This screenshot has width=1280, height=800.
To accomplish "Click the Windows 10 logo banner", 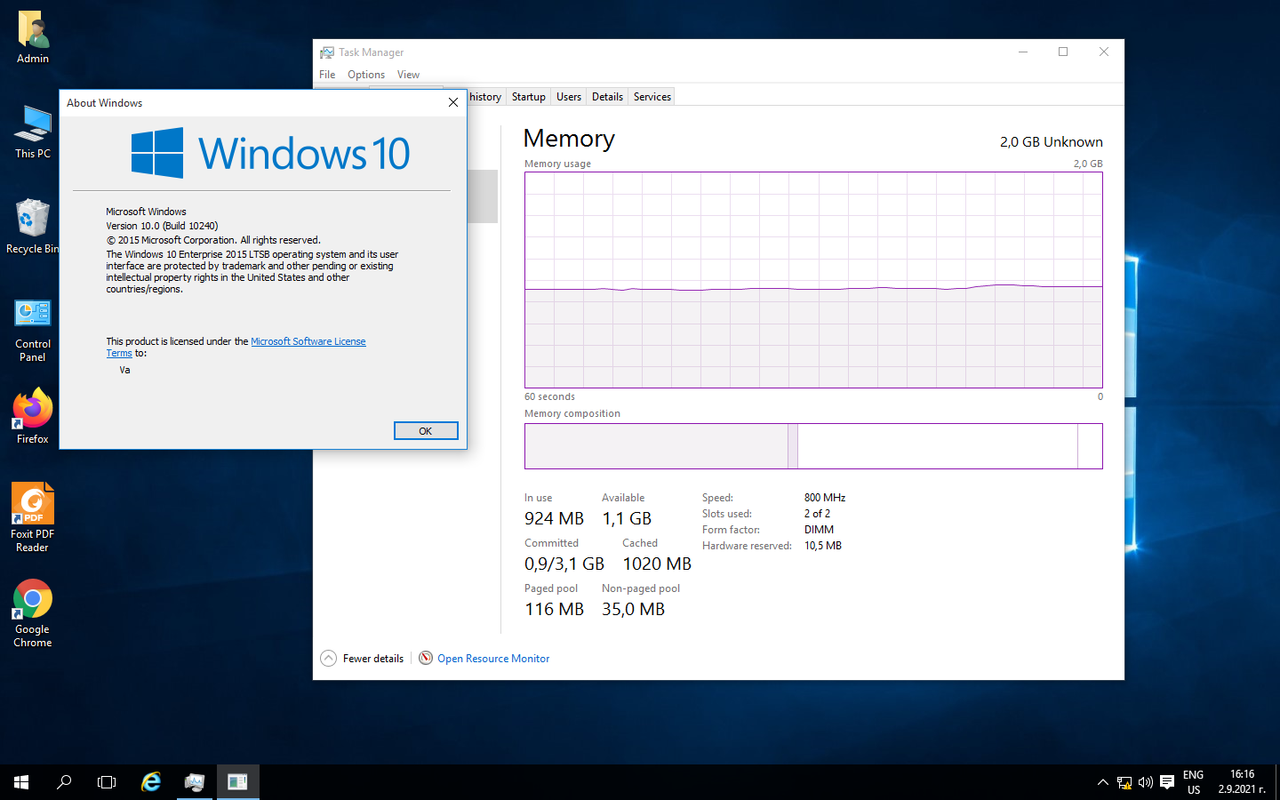I will pyautogui.click(x=270, y=153).
